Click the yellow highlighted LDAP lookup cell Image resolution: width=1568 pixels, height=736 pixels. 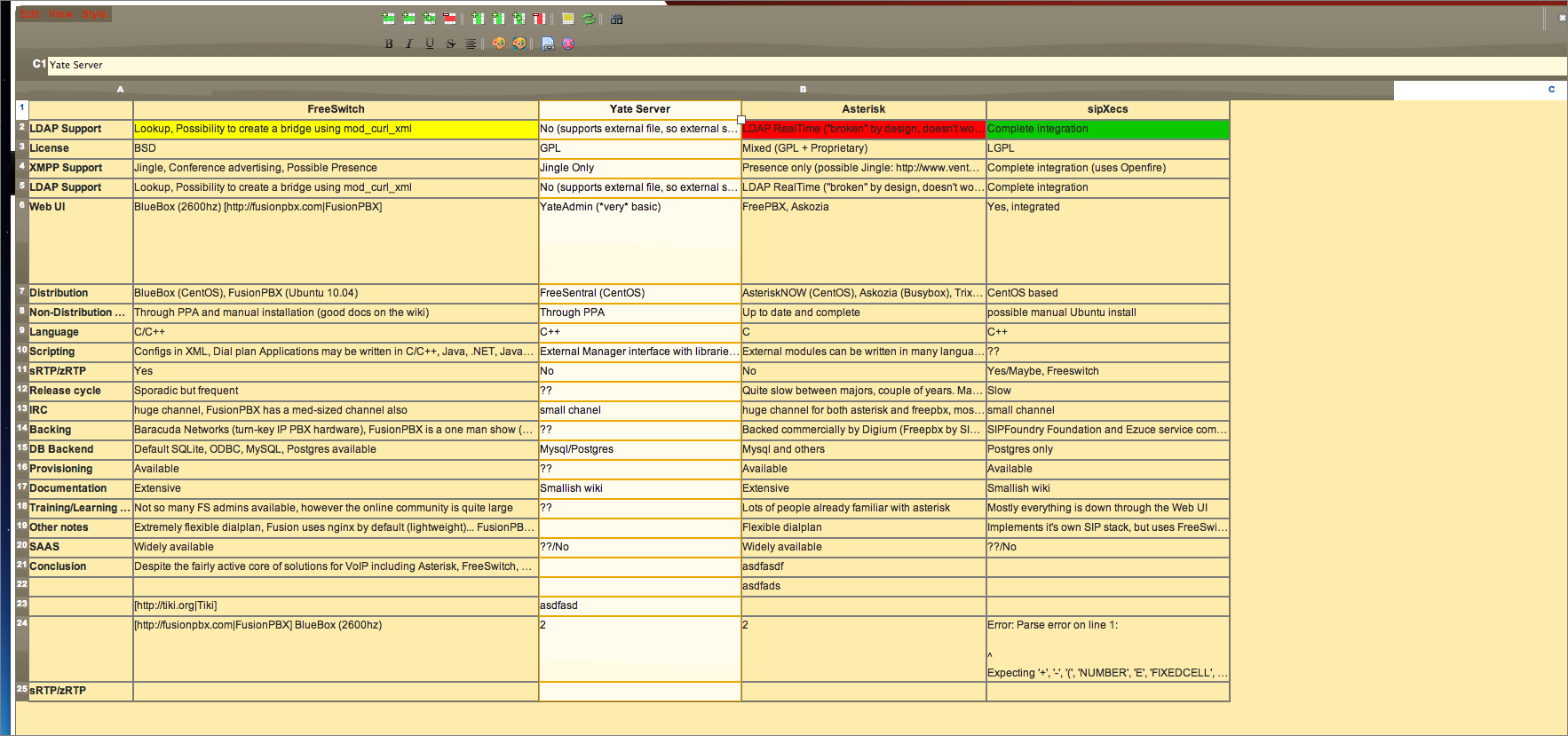pos(336,129)
